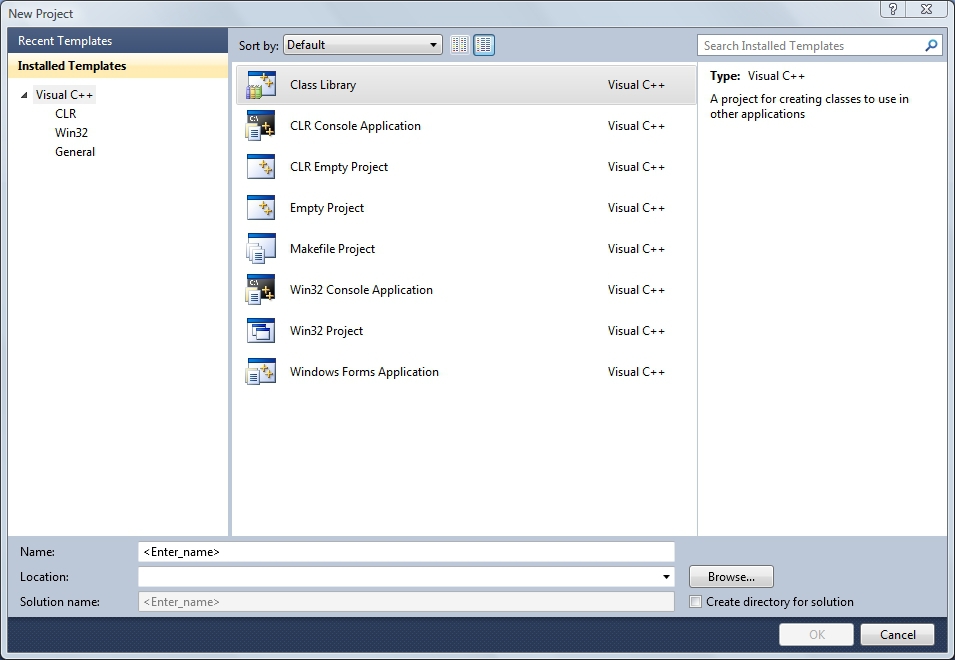This screenshot has width=955, height=660.
Task: Select Win32 in the template tree
Action: point(72,133)
